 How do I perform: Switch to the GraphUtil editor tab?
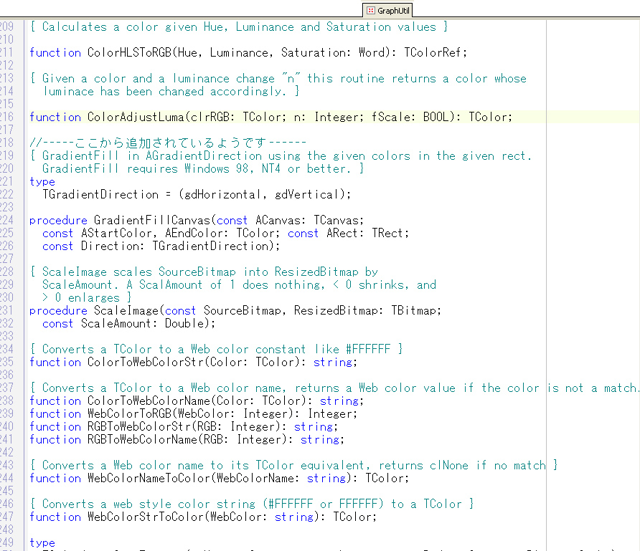(x=388, y=10)
